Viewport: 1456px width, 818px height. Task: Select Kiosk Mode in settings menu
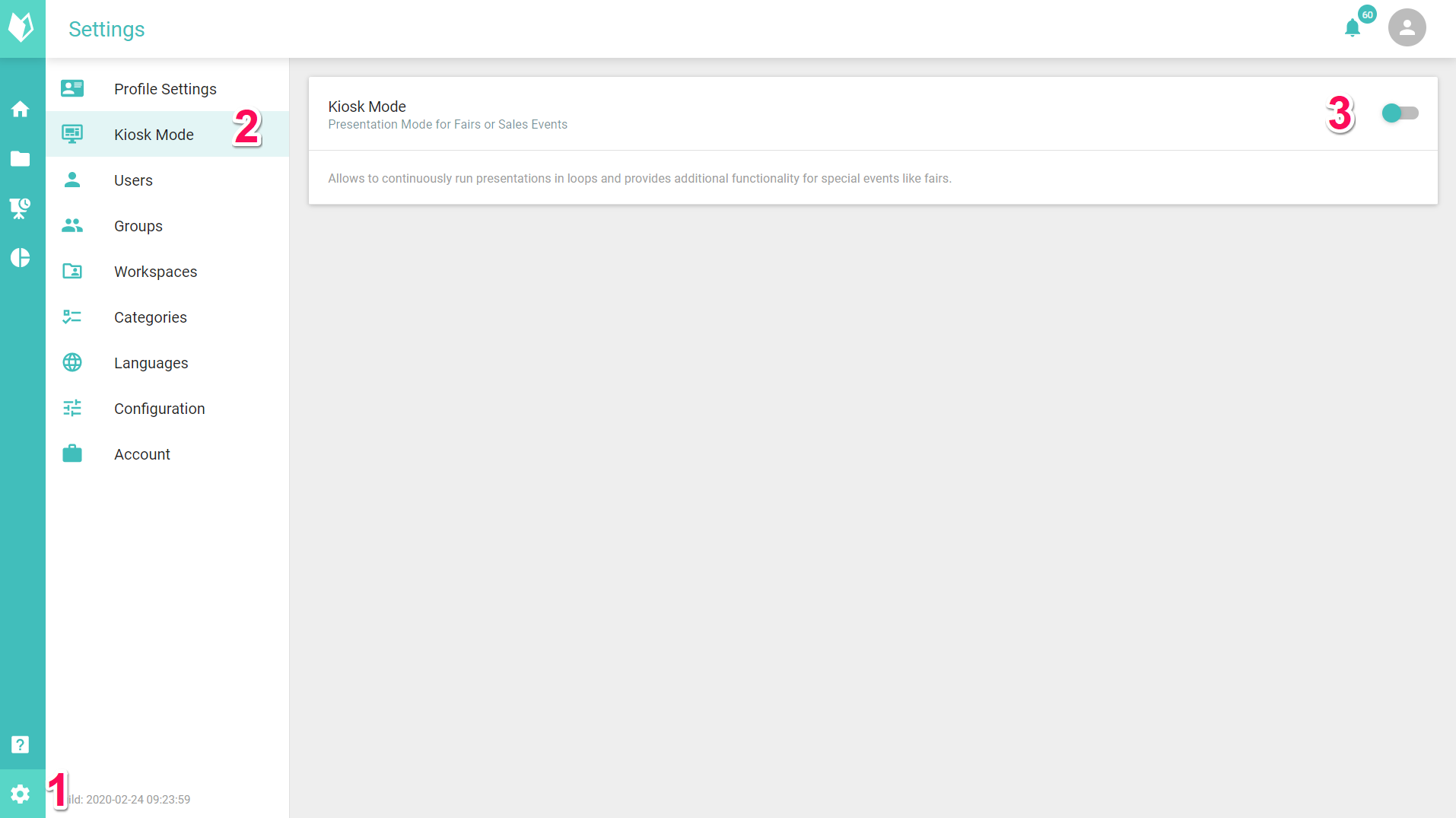click(154, 135)
